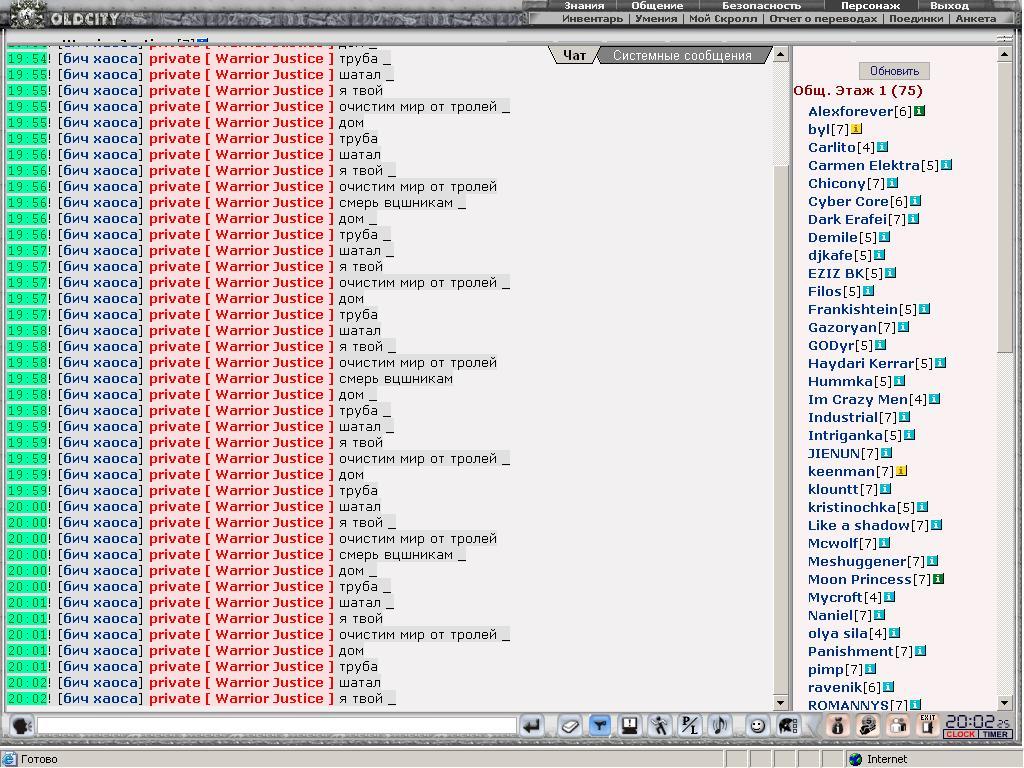
Task: Open info icon next to Alexforever
Action: (x=919, y=111)
